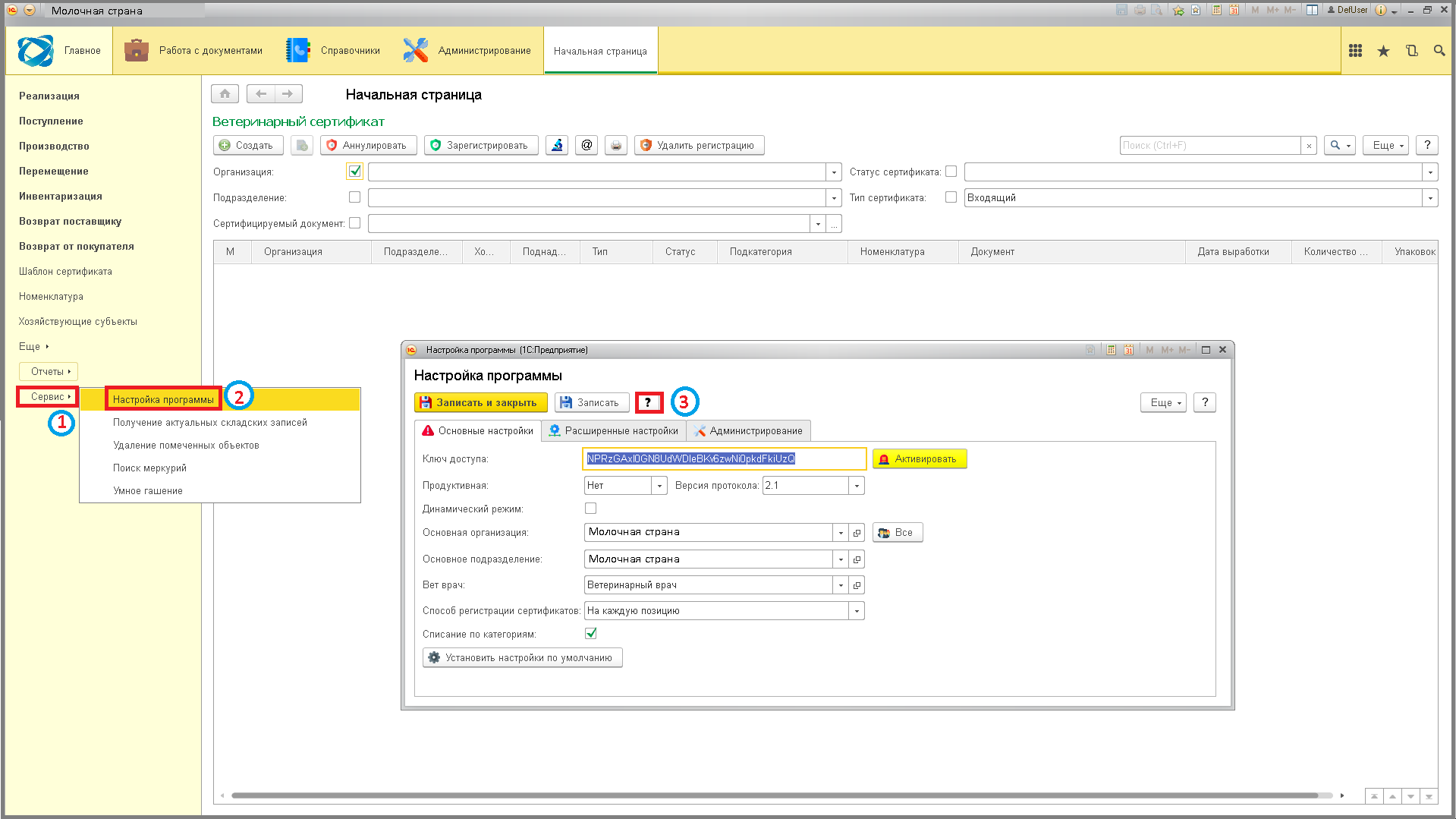The width and height of the screenshot is (1456, 819).
Task: Open the Справочники section icon
Action: 297,50
